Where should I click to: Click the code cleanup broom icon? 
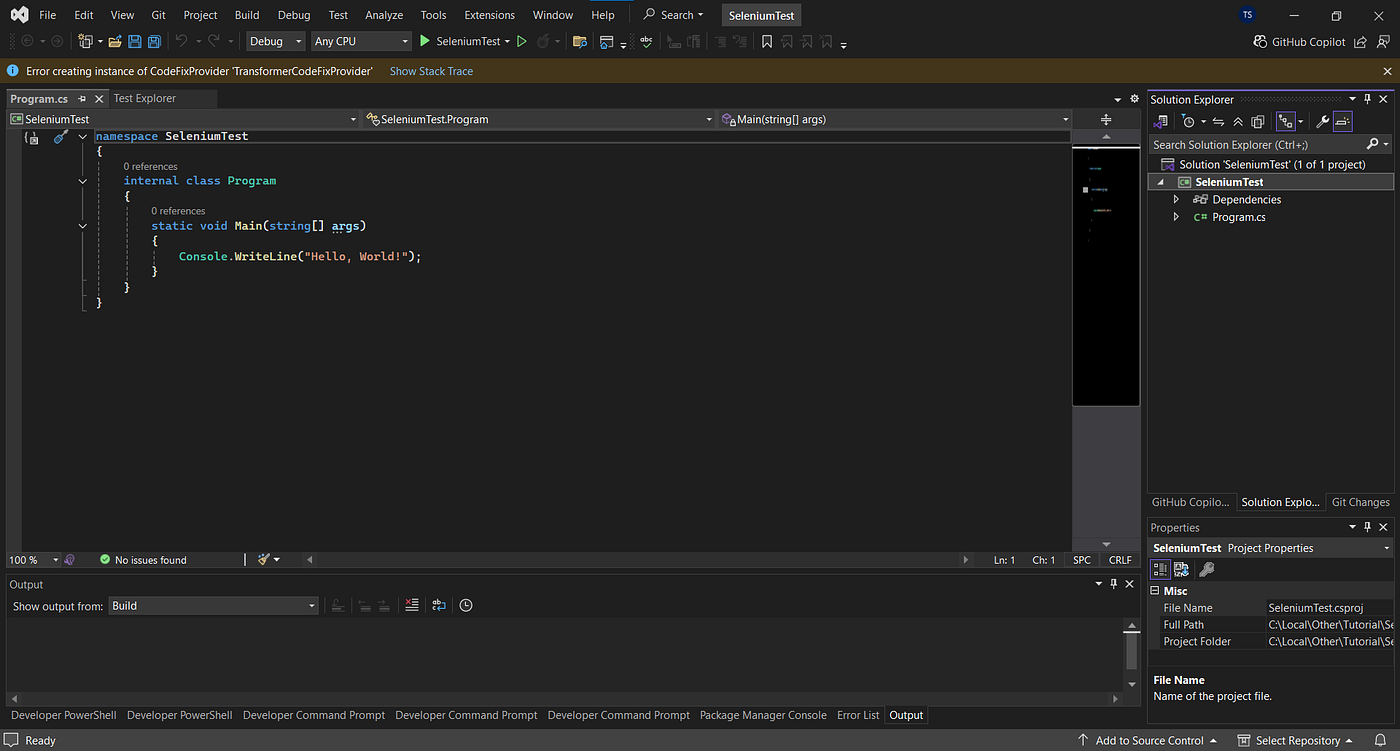[x=264, y=560]
